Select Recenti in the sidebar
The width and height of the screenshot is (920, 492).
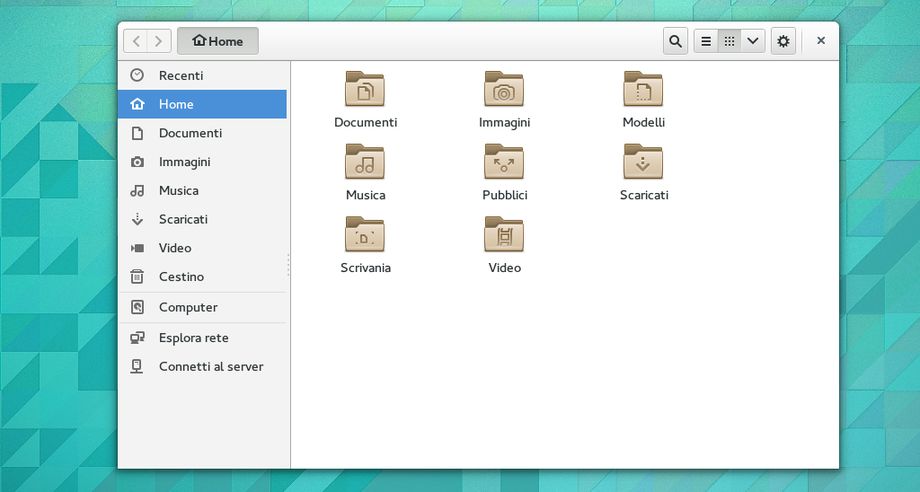pyautogui.click(x=180, y=75)
